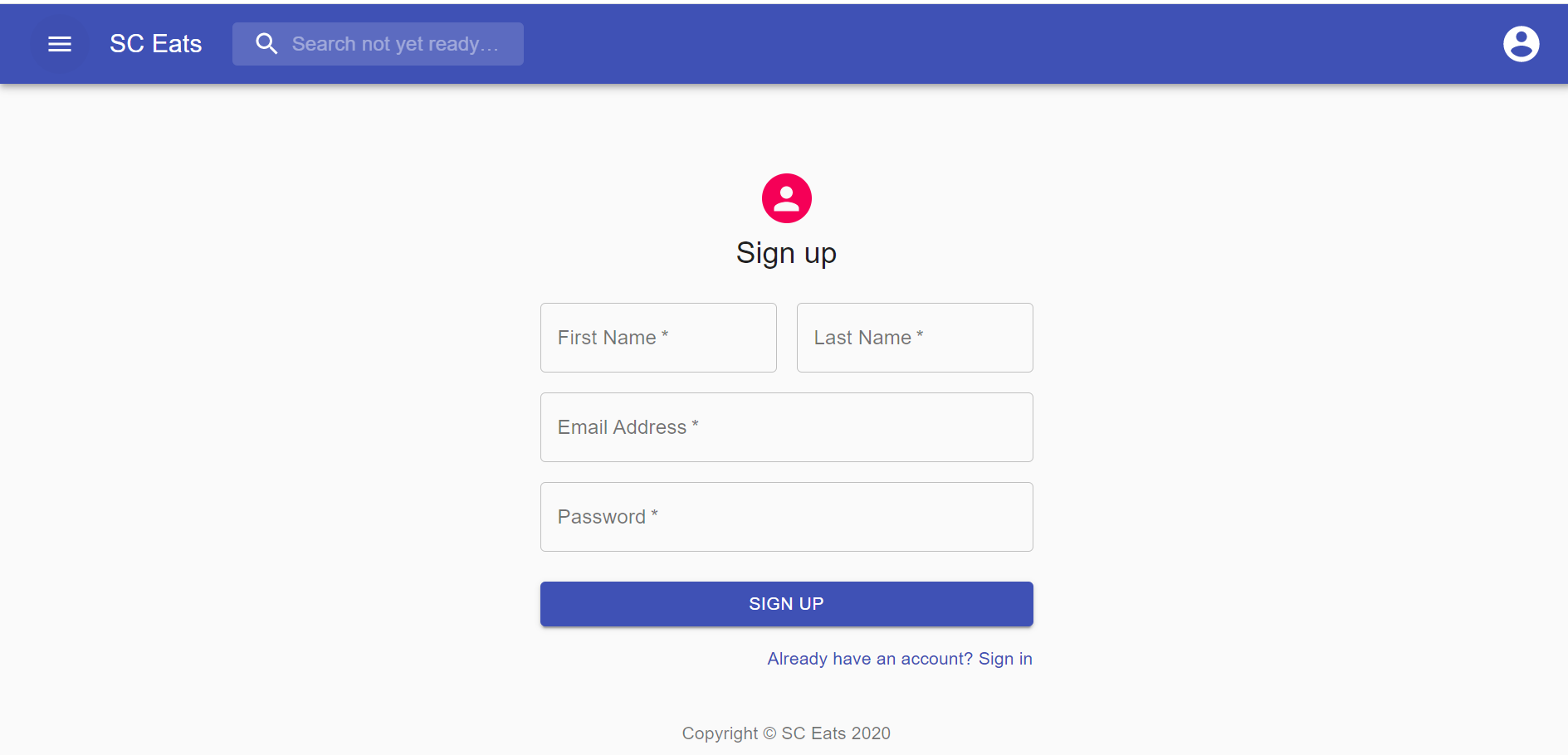Image resolution: width=1568 pixels, height=755 pixels.
Task: Click the Sign in link
Action: point(1005,658)
